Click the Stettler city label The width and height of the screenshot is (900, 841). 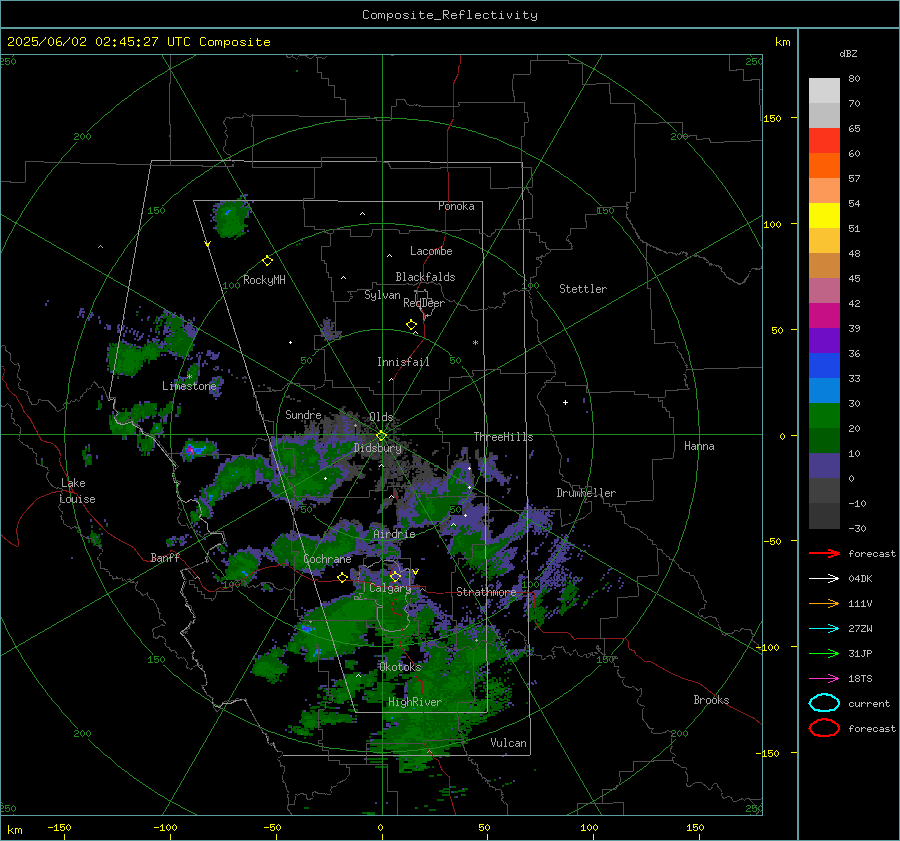click(x=583, y=289)
